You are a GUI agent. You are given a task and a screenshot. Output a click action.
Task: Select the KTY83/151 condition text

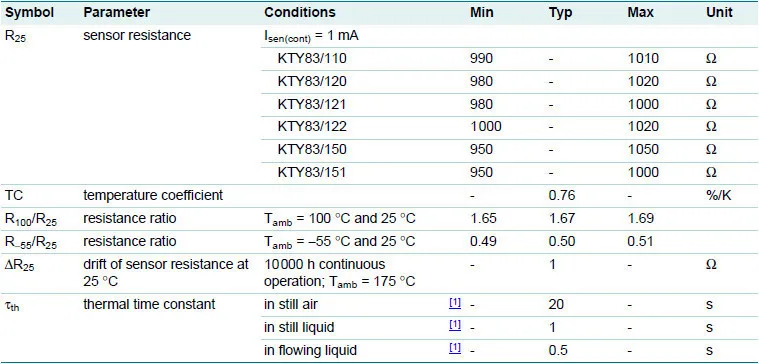pyautogui.click(x=312, y=172)
